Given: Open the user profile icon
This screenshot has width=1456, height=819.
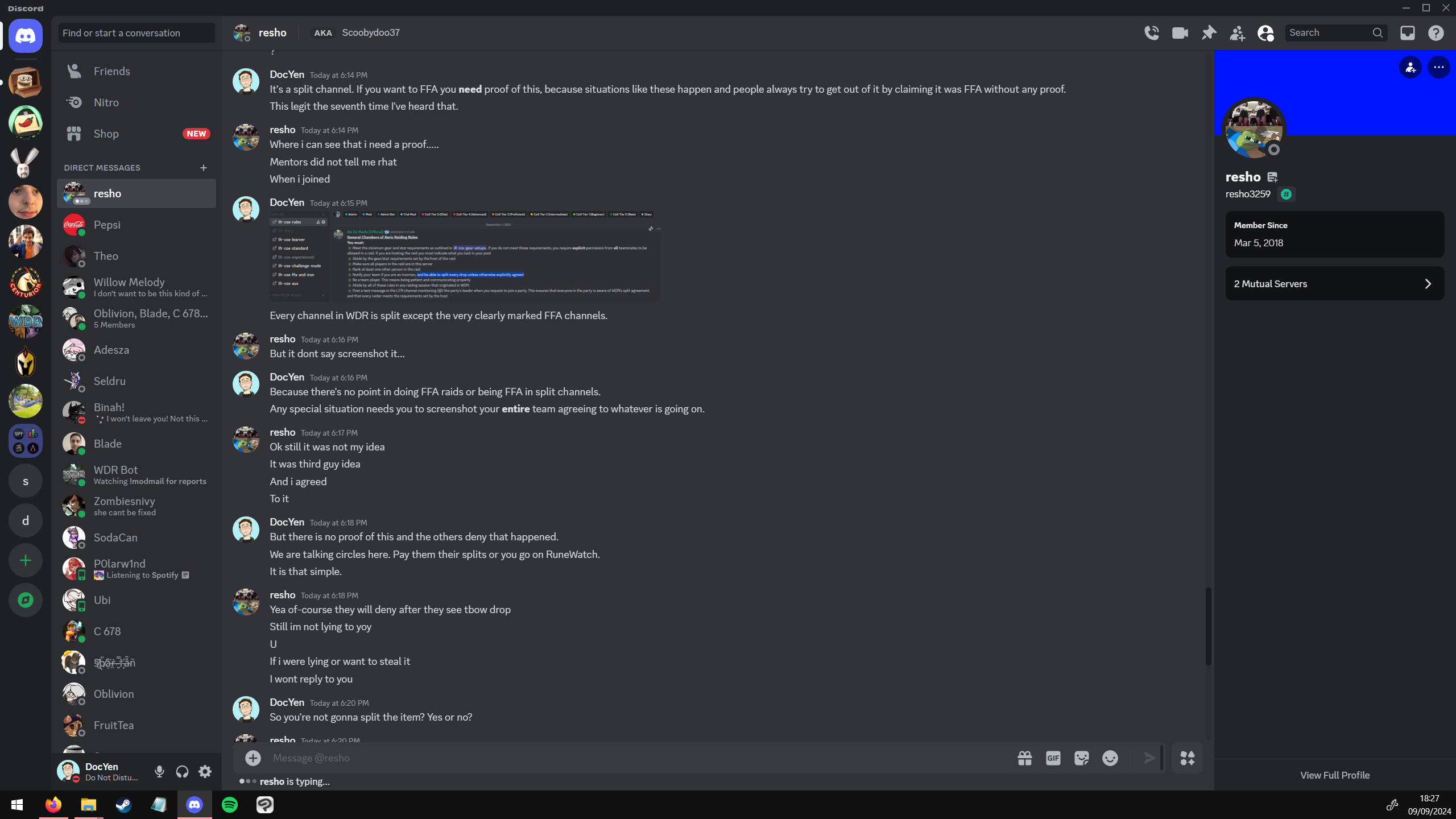Looking at the screenshot, I should point(1266,32).
